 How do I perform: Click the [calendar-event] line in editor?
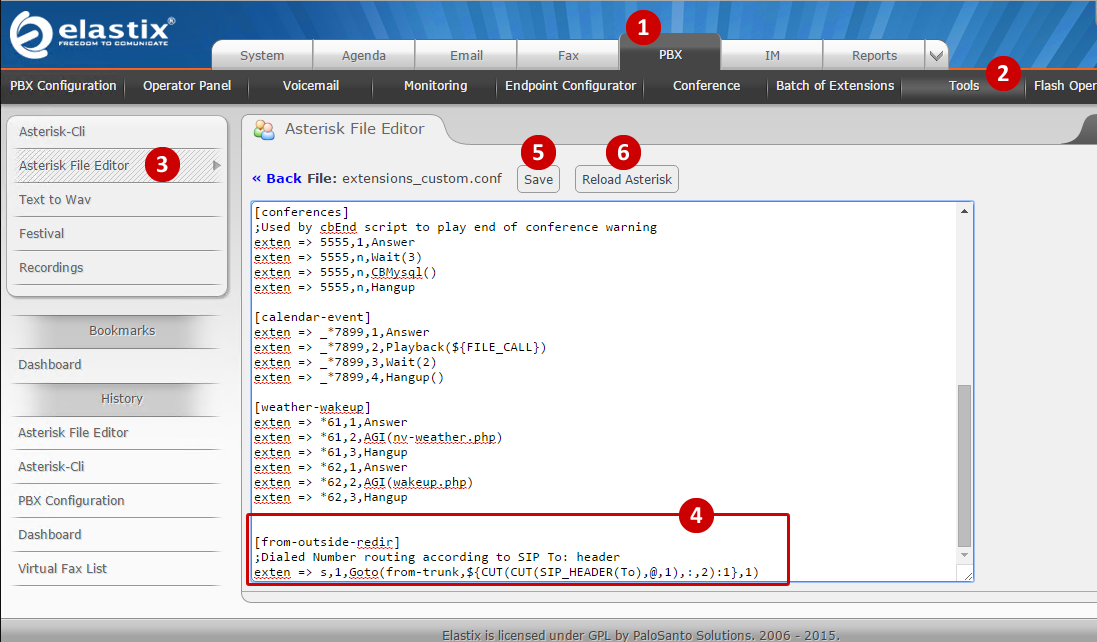[312, 317]
